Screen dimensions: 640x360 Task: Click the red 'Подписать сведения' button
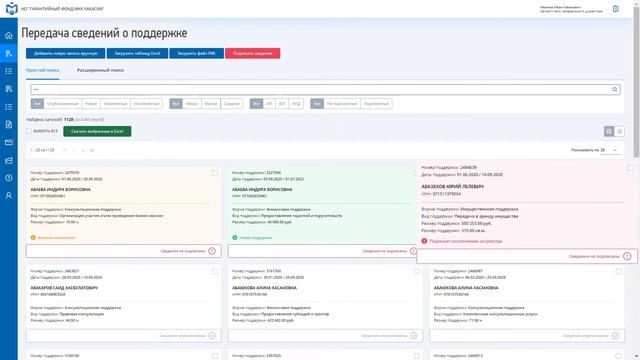tap(252, 53)
